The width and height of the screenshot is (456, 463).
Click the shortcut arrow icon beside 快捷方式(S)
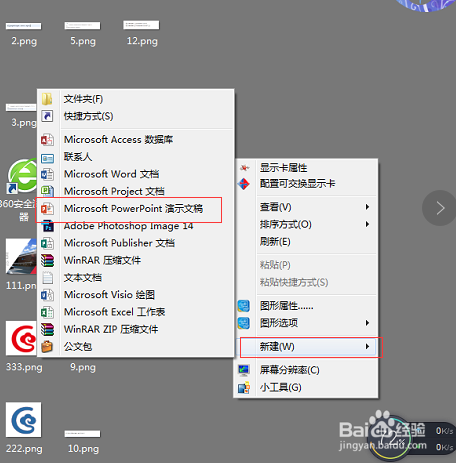pyautogui.click(x=47, y=116)
